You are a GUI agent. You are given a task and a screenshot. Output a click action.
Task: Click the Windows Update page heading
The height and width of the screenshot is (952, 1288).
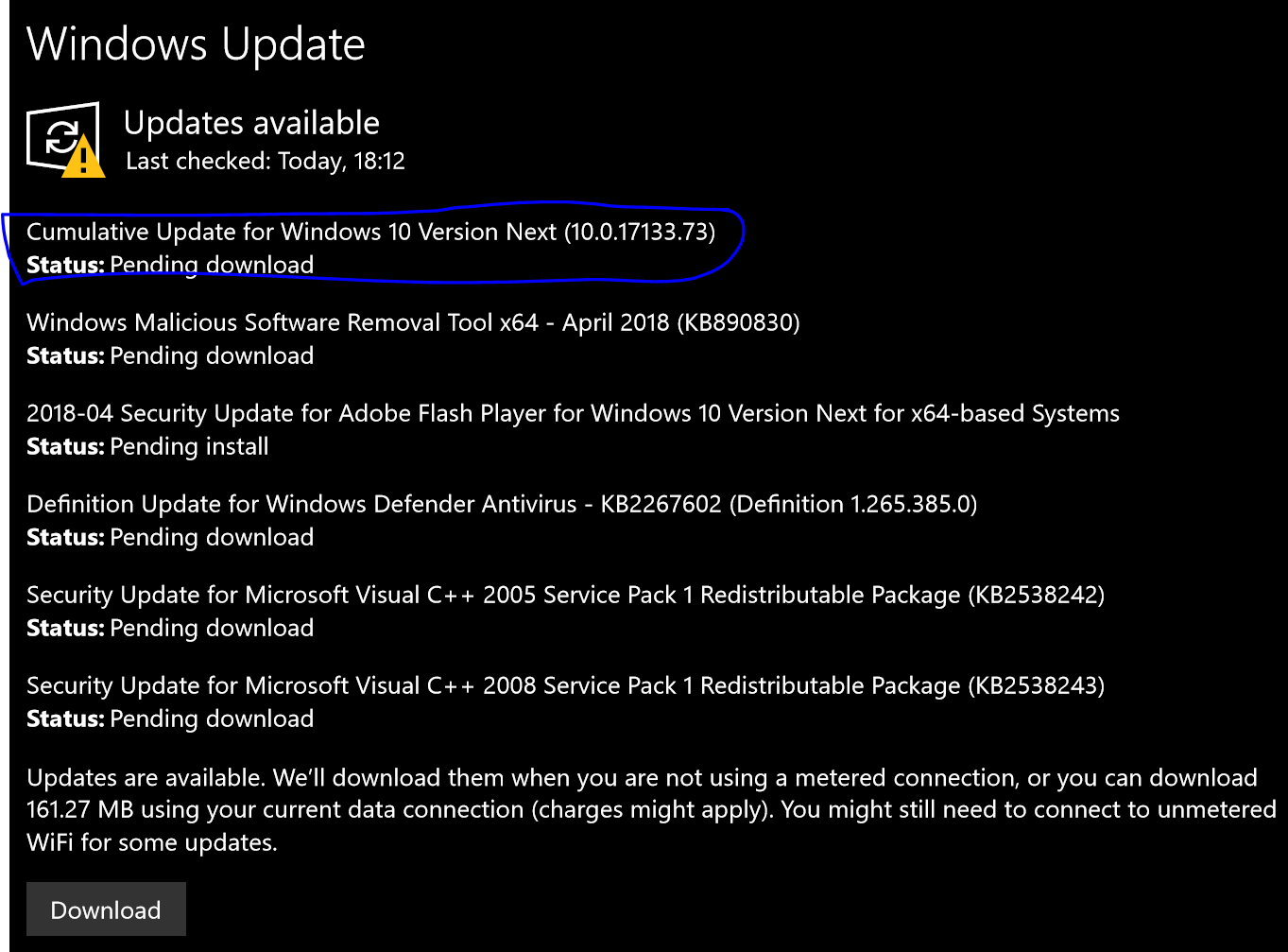(x=196, y=44)
